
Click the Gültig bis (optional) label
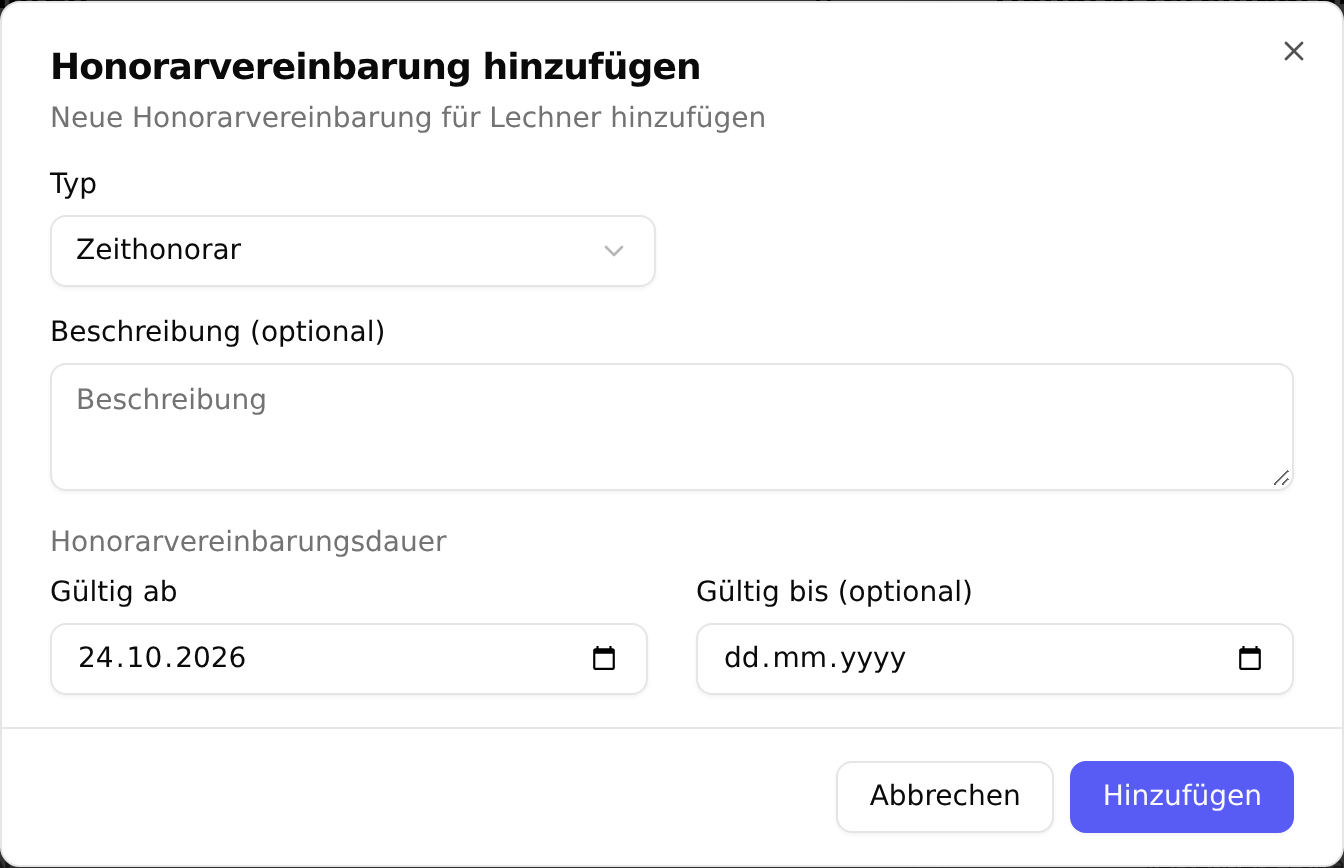pos(834,593)
